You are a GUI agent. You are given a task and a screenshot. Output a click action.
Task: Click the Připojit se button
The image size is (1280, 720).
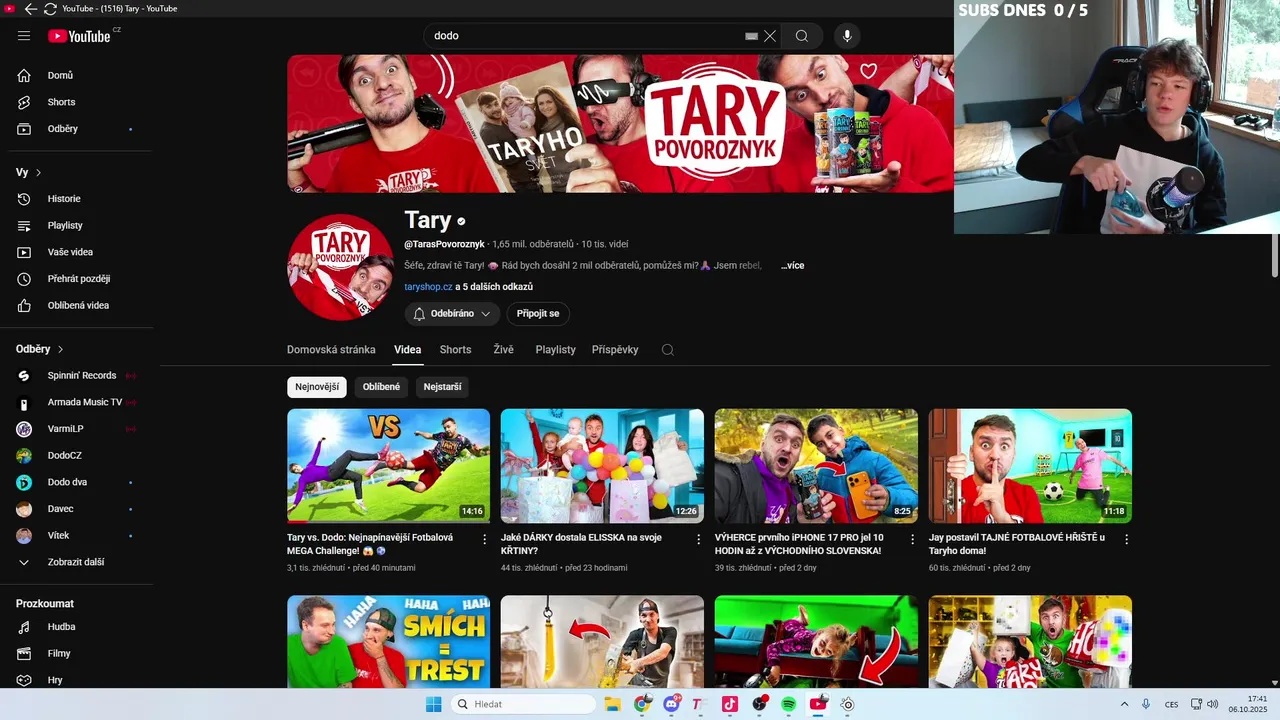click(538, 314)
